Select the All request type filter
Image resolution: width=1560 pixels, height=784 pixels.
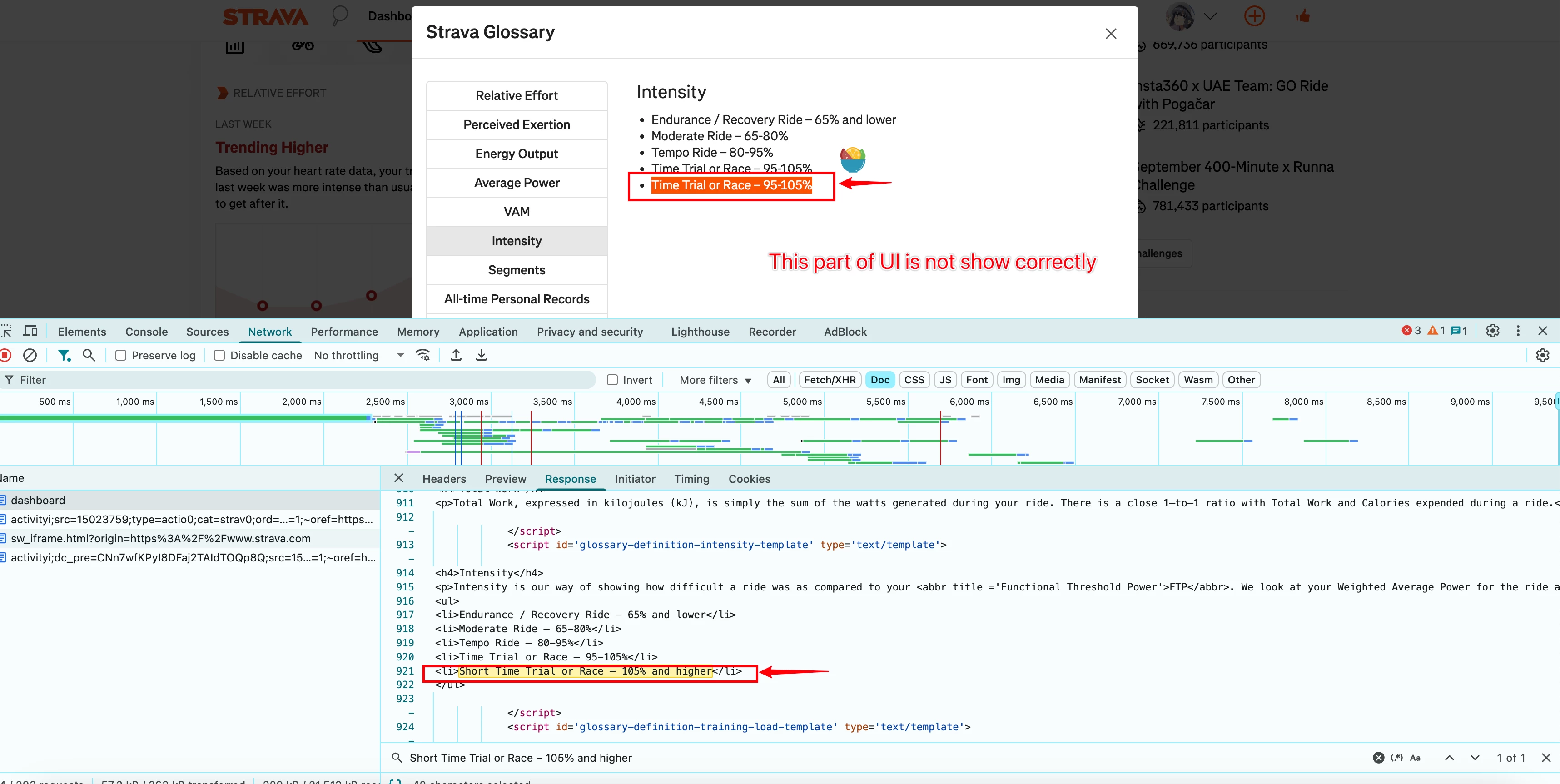[x=779, y=380]
